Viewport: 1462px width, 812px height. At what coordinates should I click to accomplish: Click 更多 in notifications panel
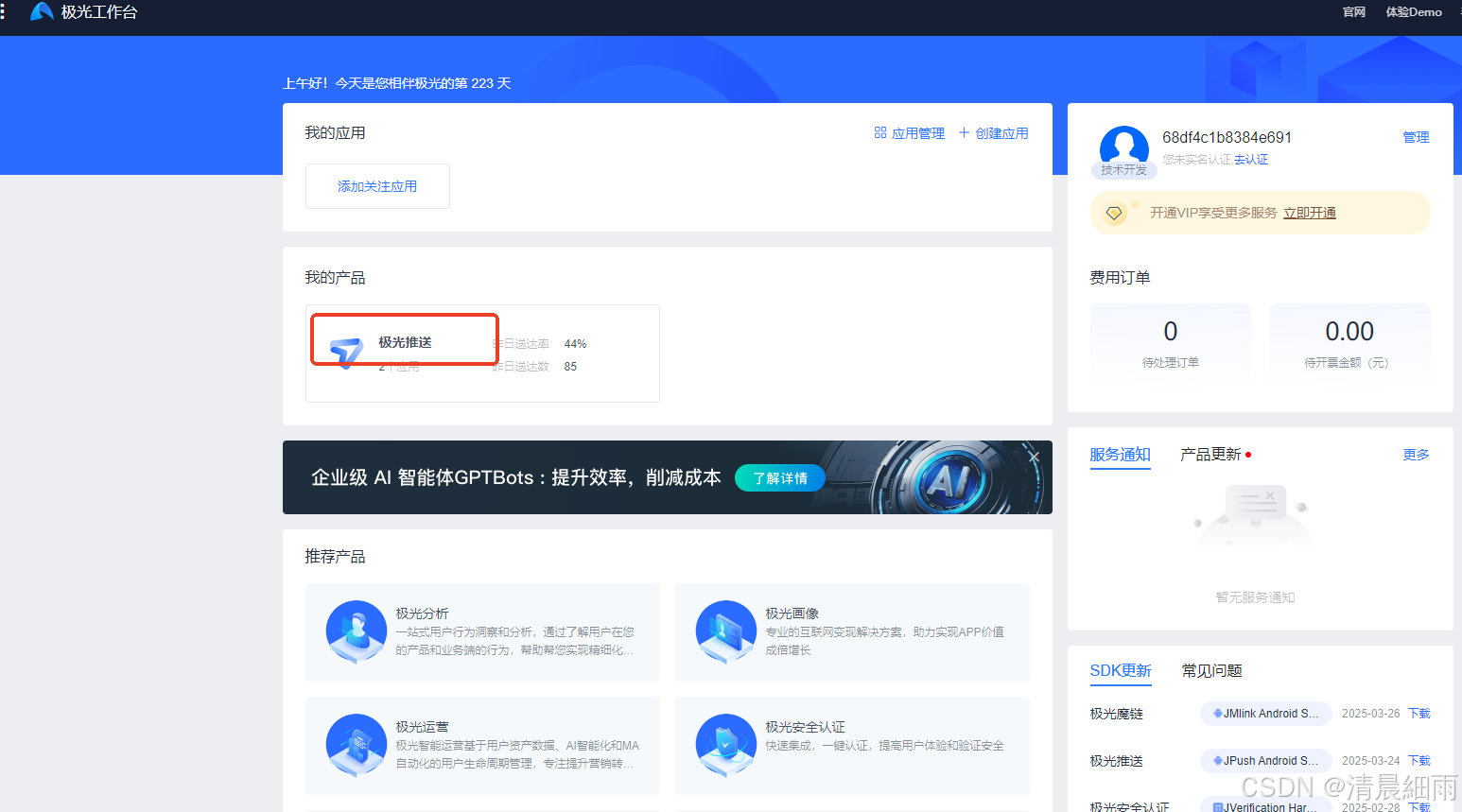click(1416, 455)
